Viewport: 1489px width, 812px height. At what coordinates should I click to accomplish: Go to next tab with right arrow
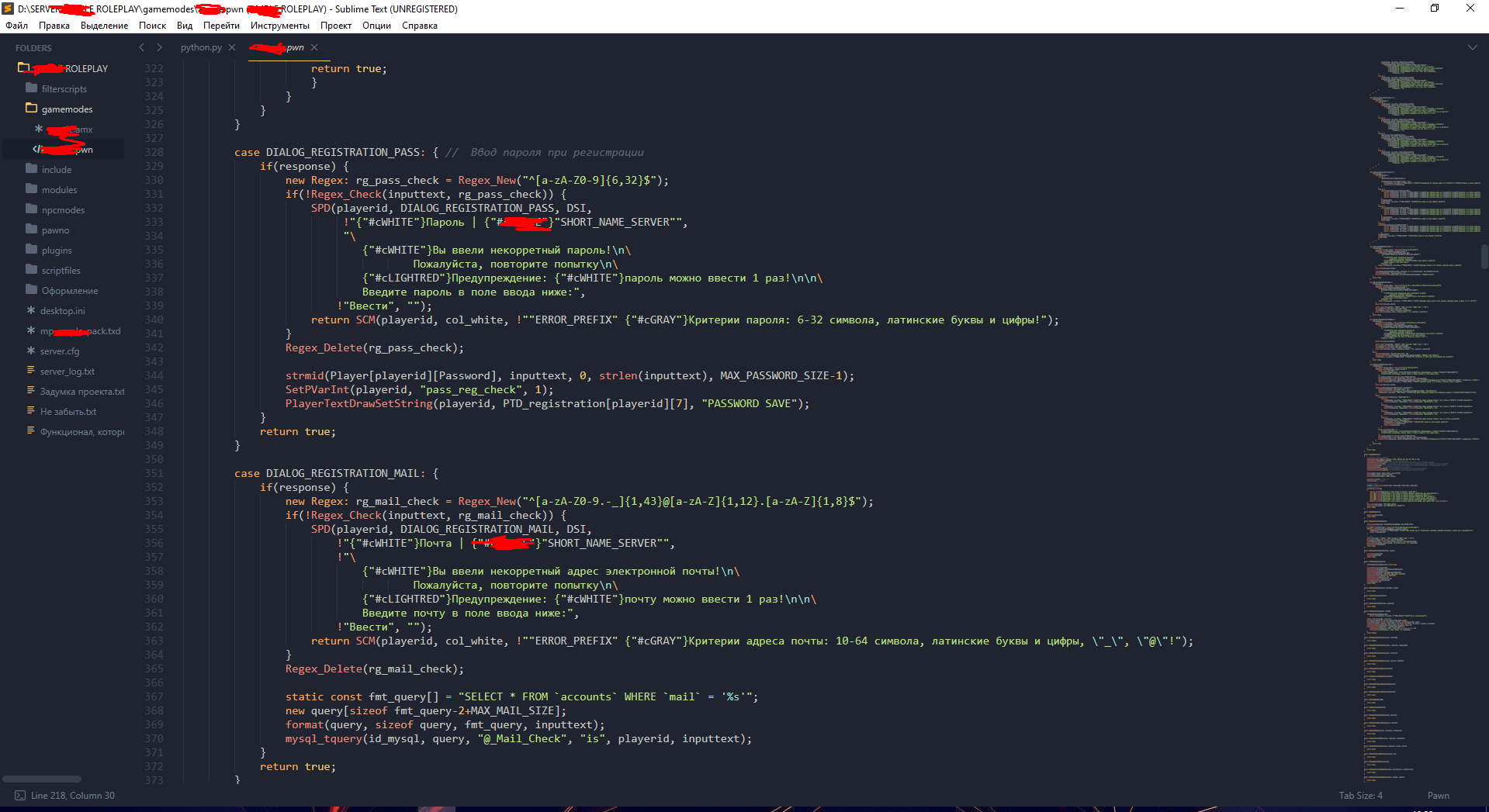click(159, 47)
